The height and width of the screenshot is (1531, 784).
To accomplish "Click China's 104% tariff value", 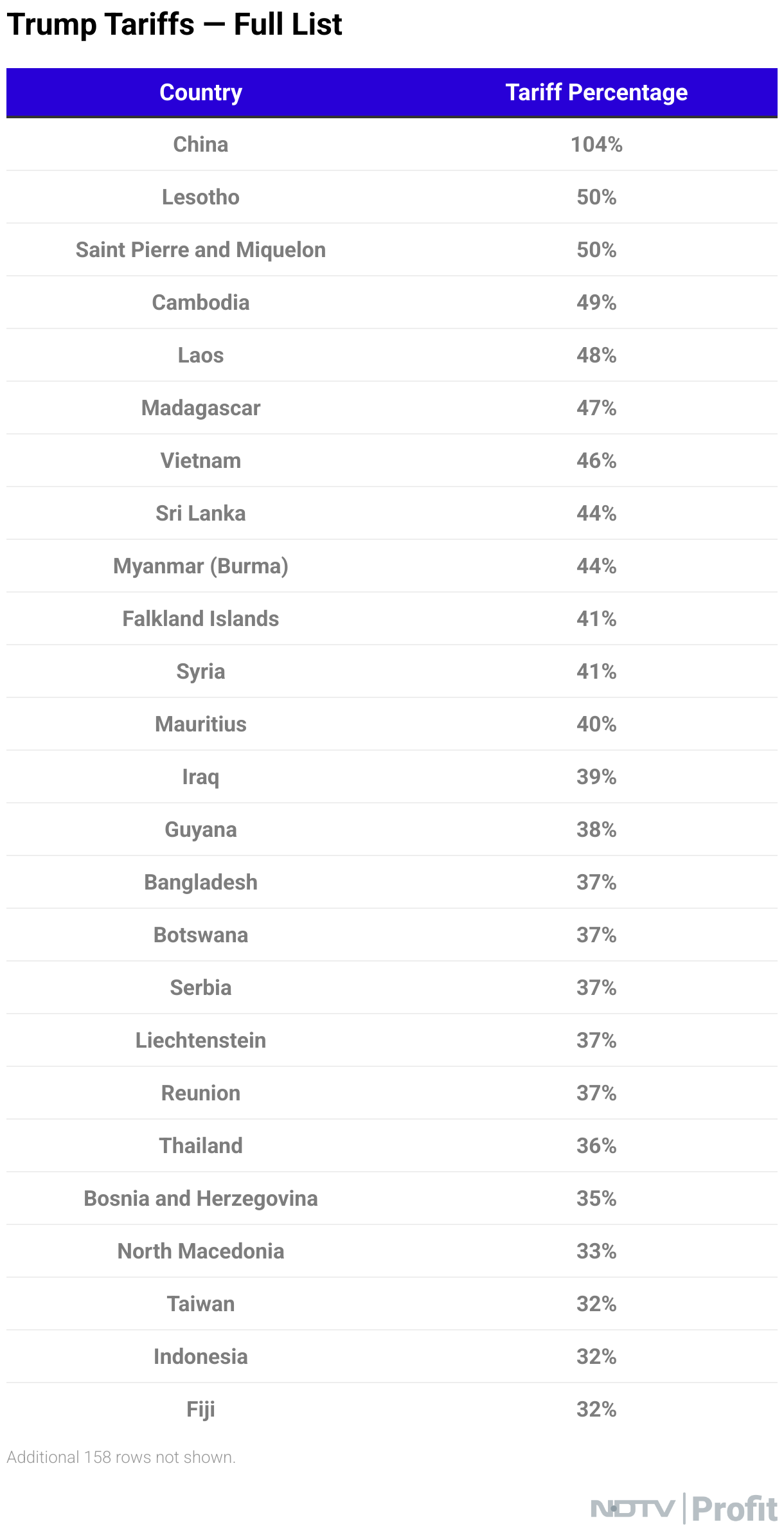I will 596,145.
